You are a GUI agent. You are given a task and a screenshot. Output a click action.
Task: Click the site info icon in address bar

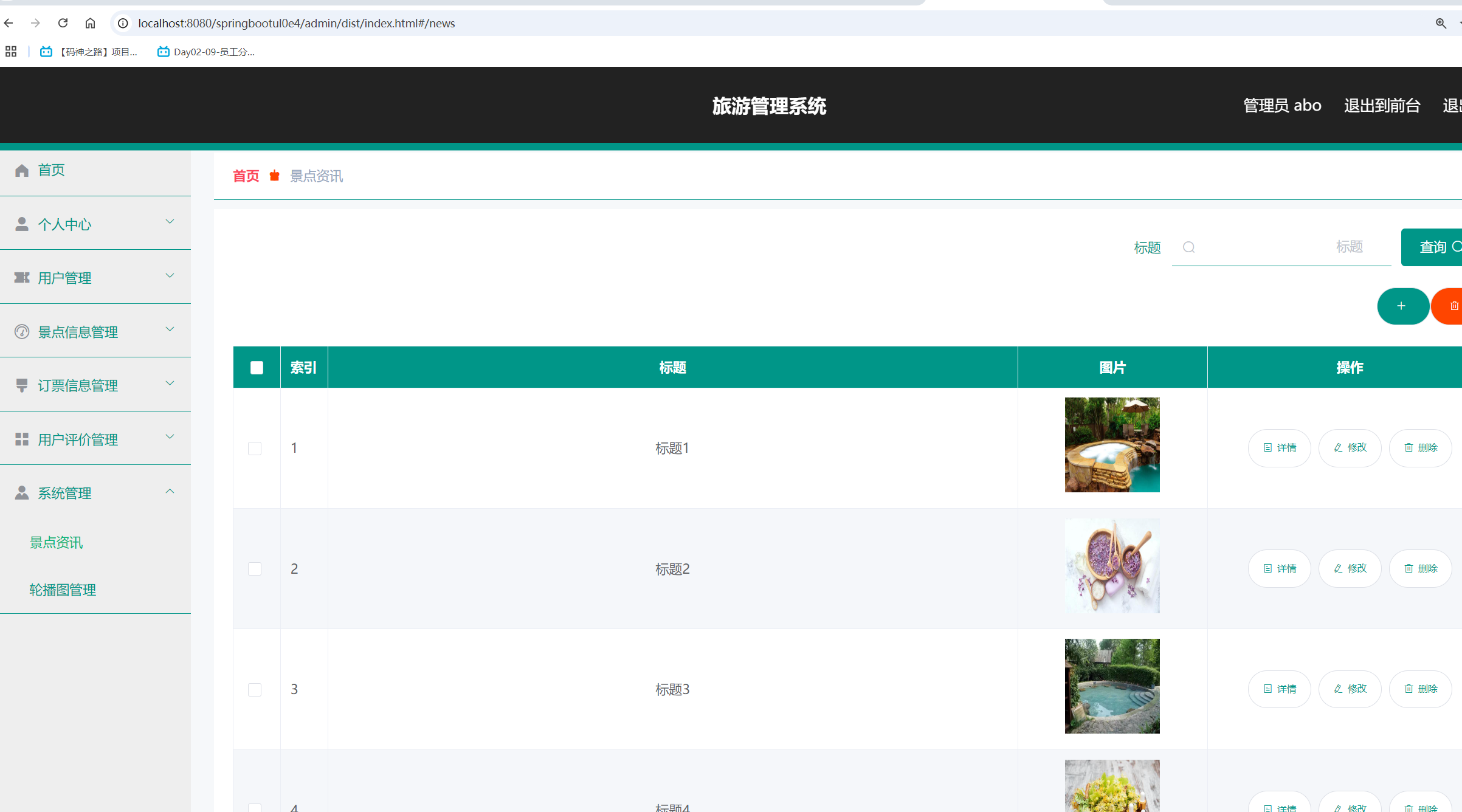(x=123, y=23)
